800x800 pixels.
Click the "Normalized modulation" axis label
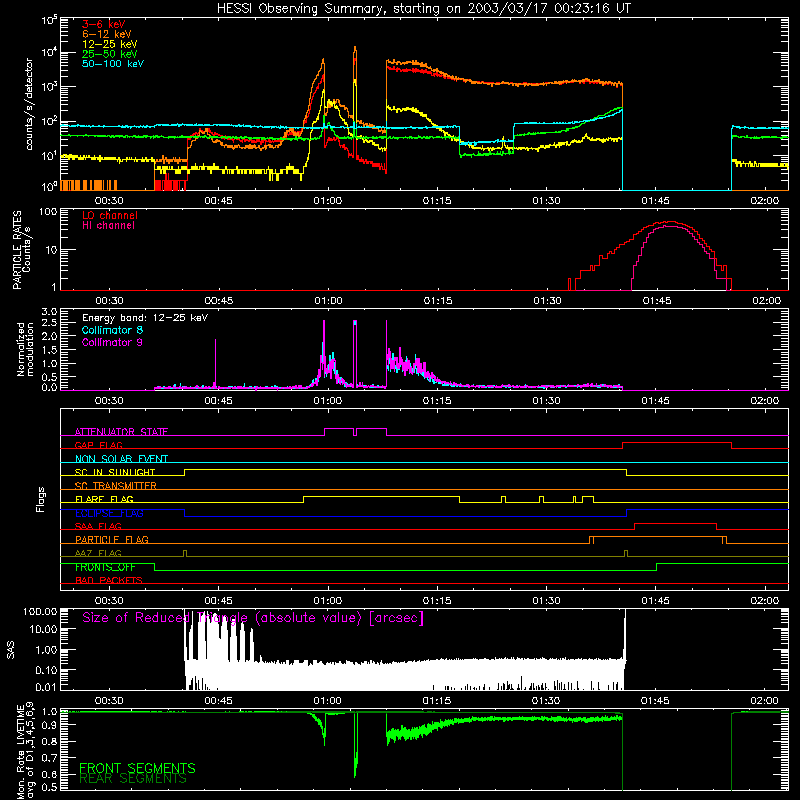coord(25,349)
